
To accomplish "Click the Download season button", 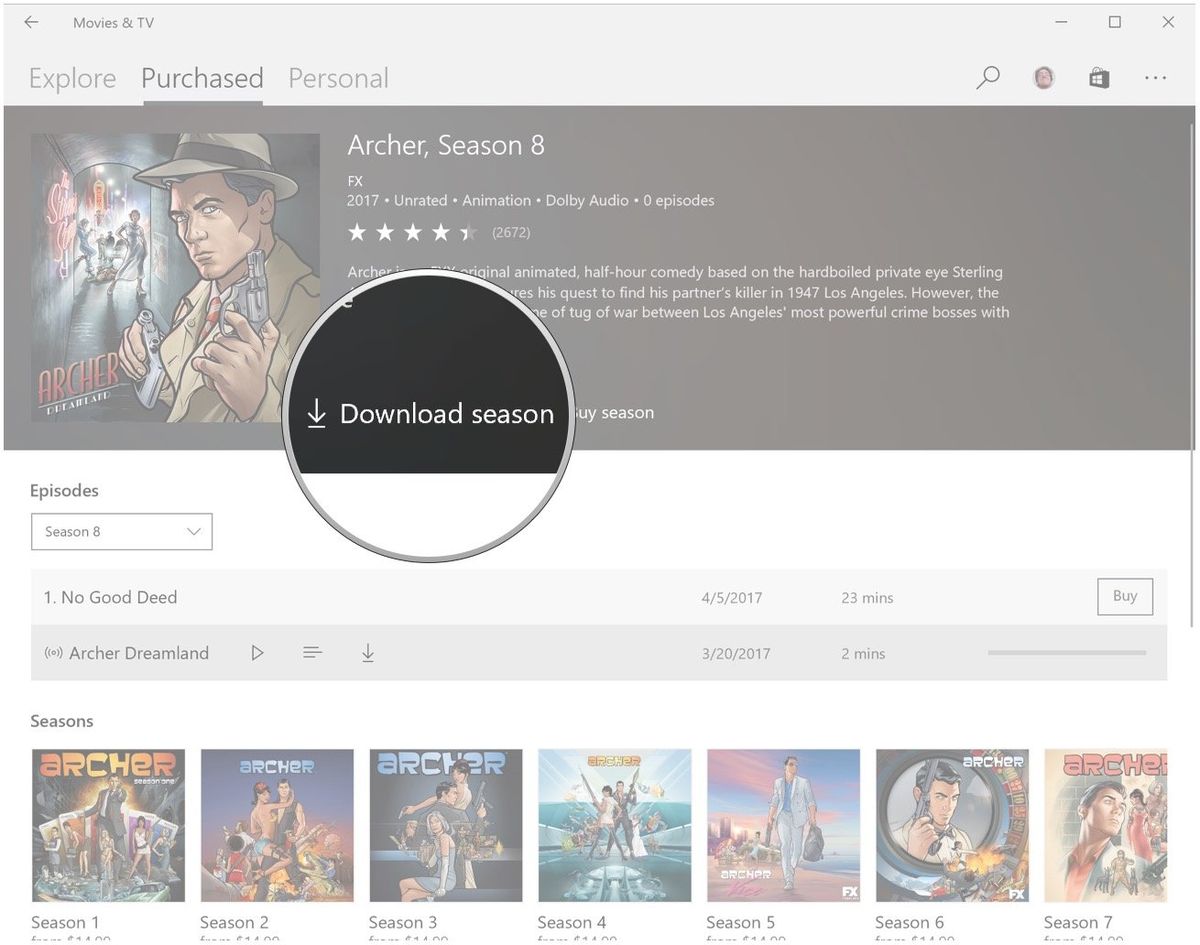I will [x=428, y=413].
